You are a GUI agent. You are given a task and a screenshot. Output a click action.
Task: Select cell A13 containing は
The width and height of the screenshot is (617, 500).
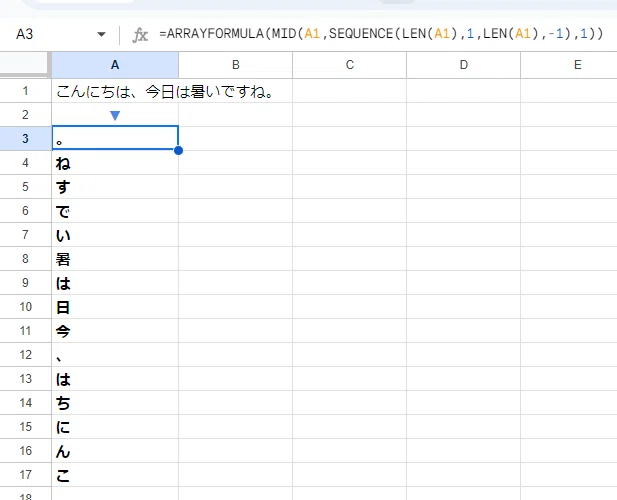115,378
